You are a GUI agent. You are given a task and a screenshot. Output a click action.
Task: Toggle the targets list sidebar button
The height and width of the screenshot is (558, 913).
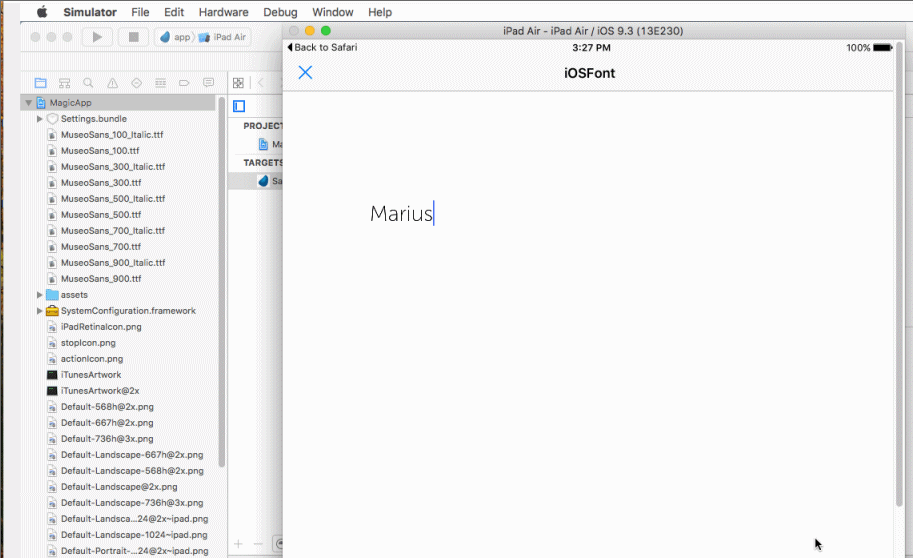[239, 106]
